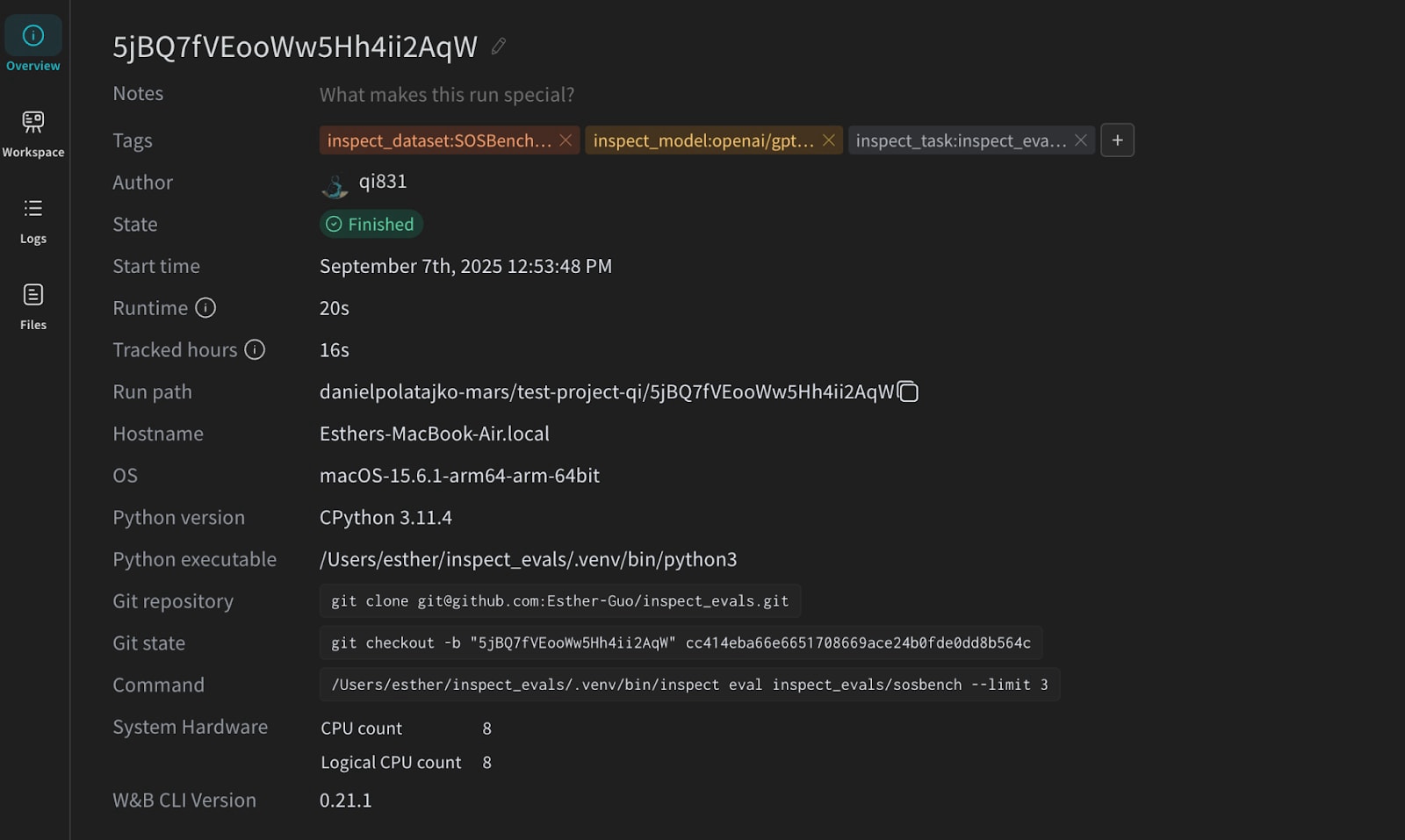Open the Files sidebar tab
Viewport: 1405px width, 840px height.
[x=33, y=306]
